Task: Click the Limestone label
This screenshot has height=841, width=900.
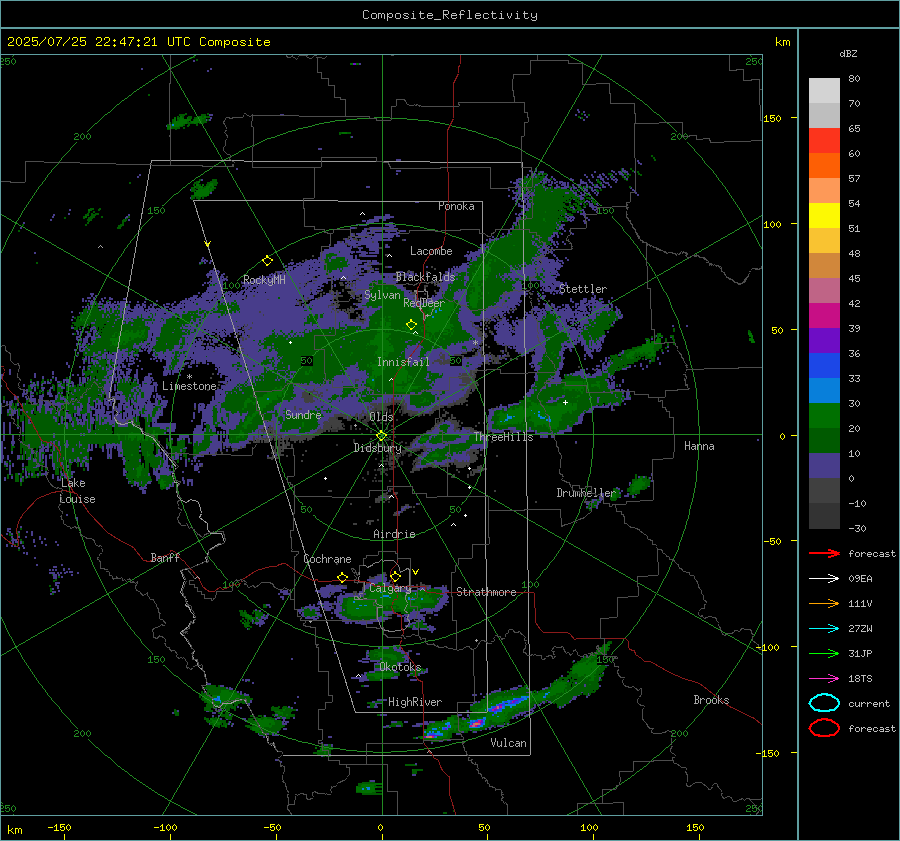Action: pos(189,386)
